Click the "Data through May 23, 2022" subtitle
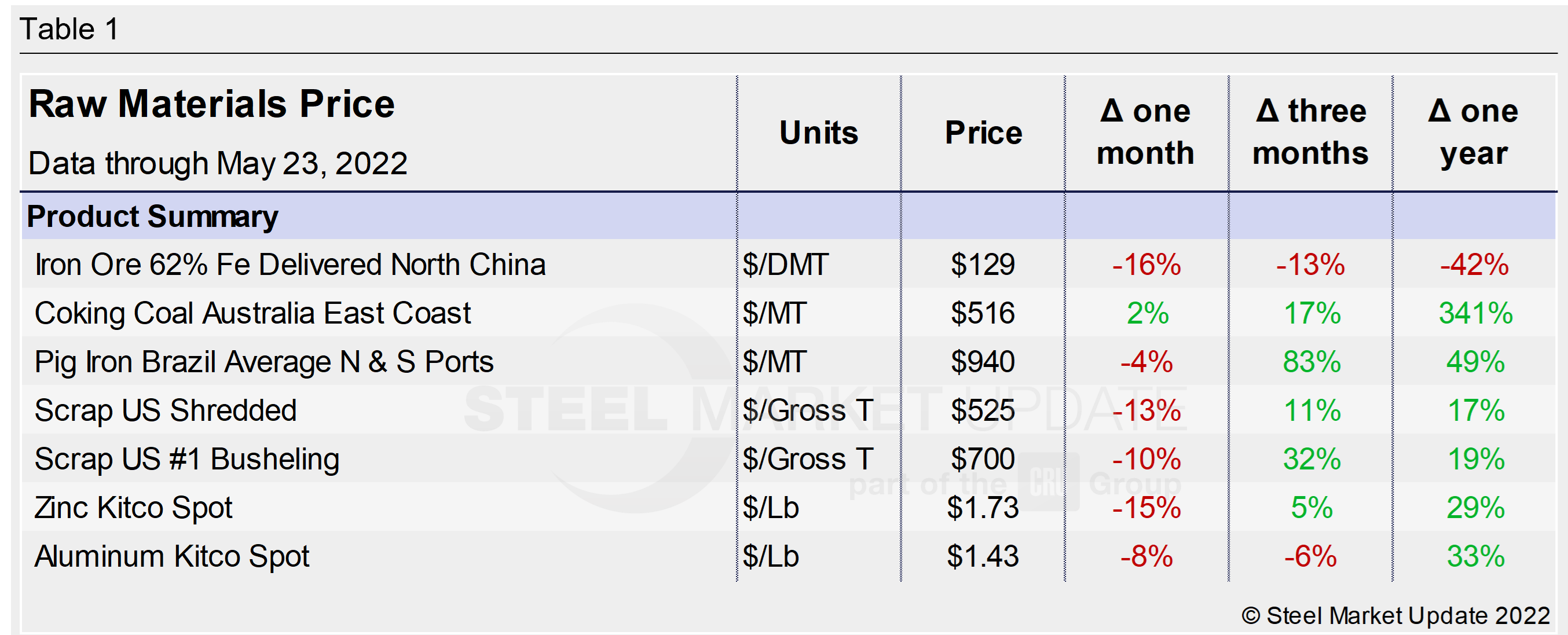This screenshot has width=1568, height=635. [x=217, y=163]
